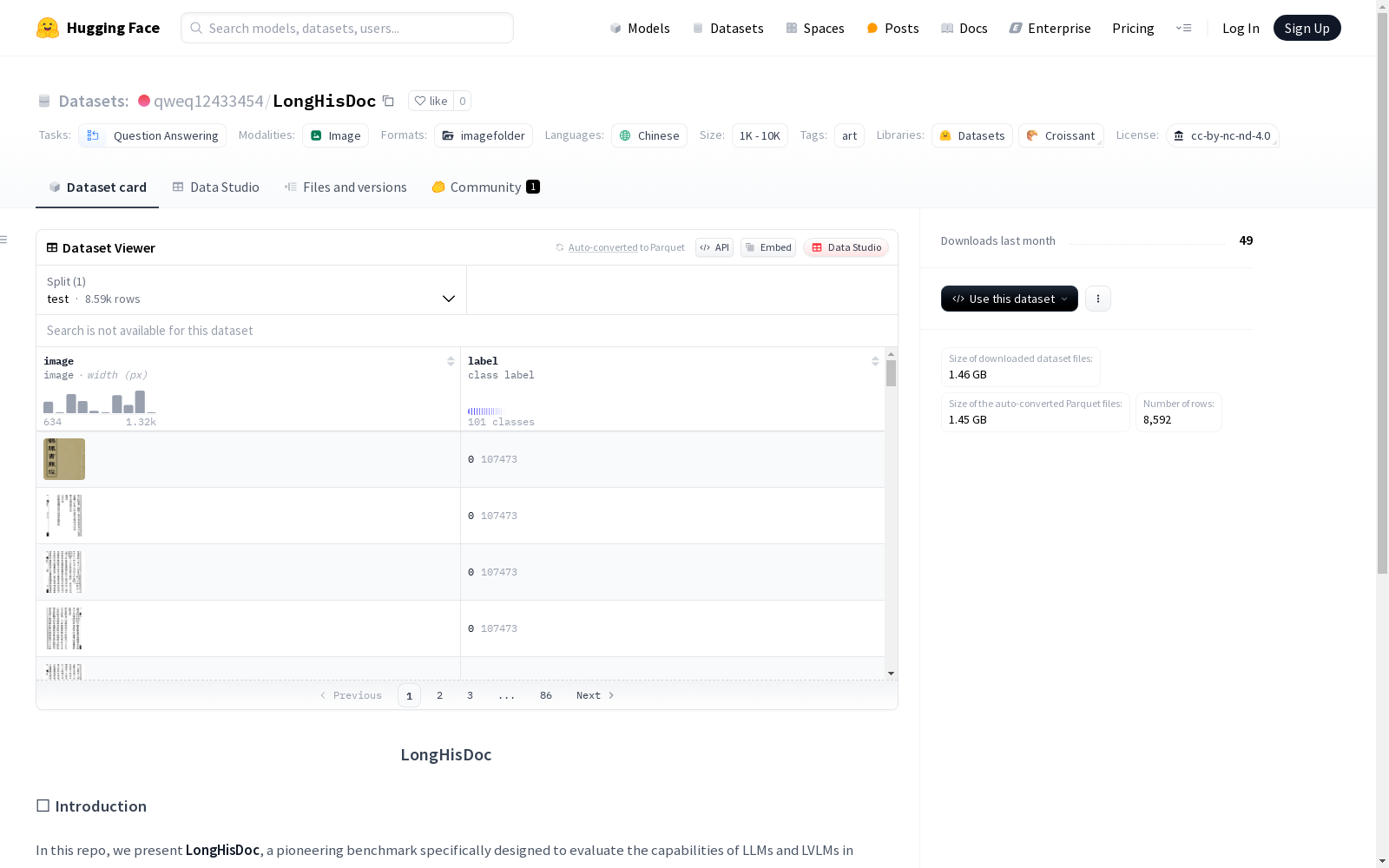Viewport: 1389px width, 868px height.
Task: Click the Datasets breadcrumb icon
Action: [x=44, y=101]
